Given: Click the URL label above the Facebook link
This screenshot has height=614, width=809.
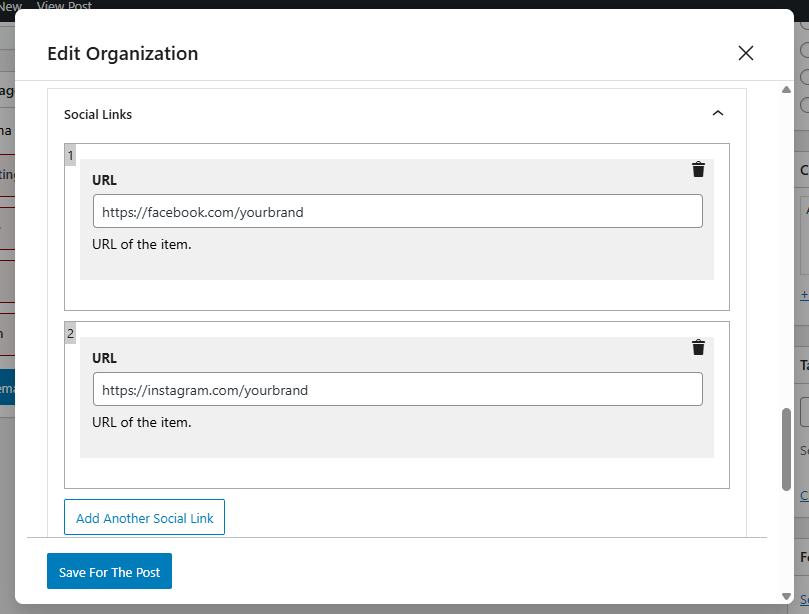Looking at the screenshot, I should point(104,180).
